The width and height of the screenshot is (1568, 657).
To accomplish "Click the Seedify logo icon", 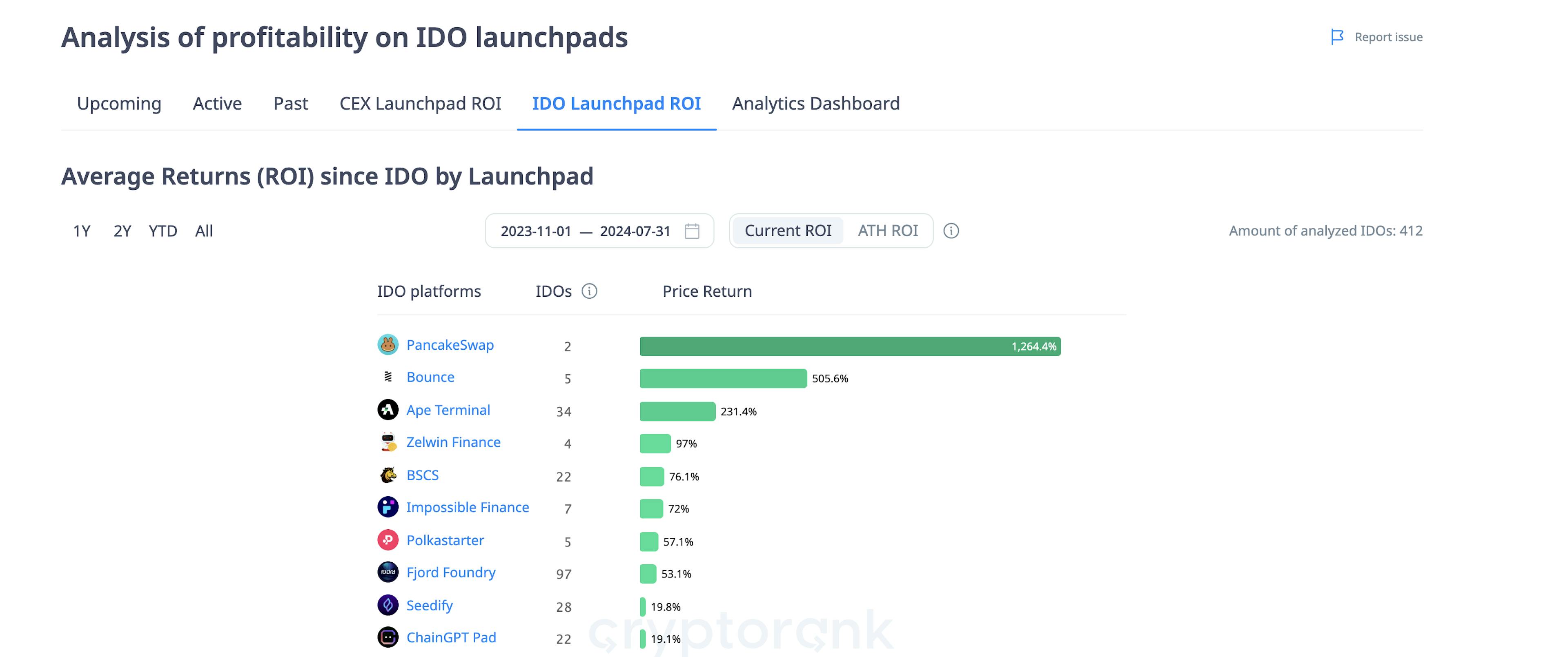I will (x=388, y=605).
